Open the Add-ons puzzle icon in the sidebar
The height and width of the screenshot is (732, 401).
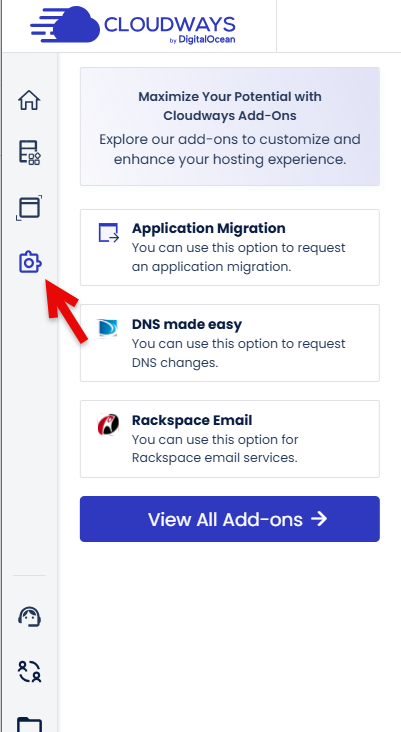coord(30,262)
